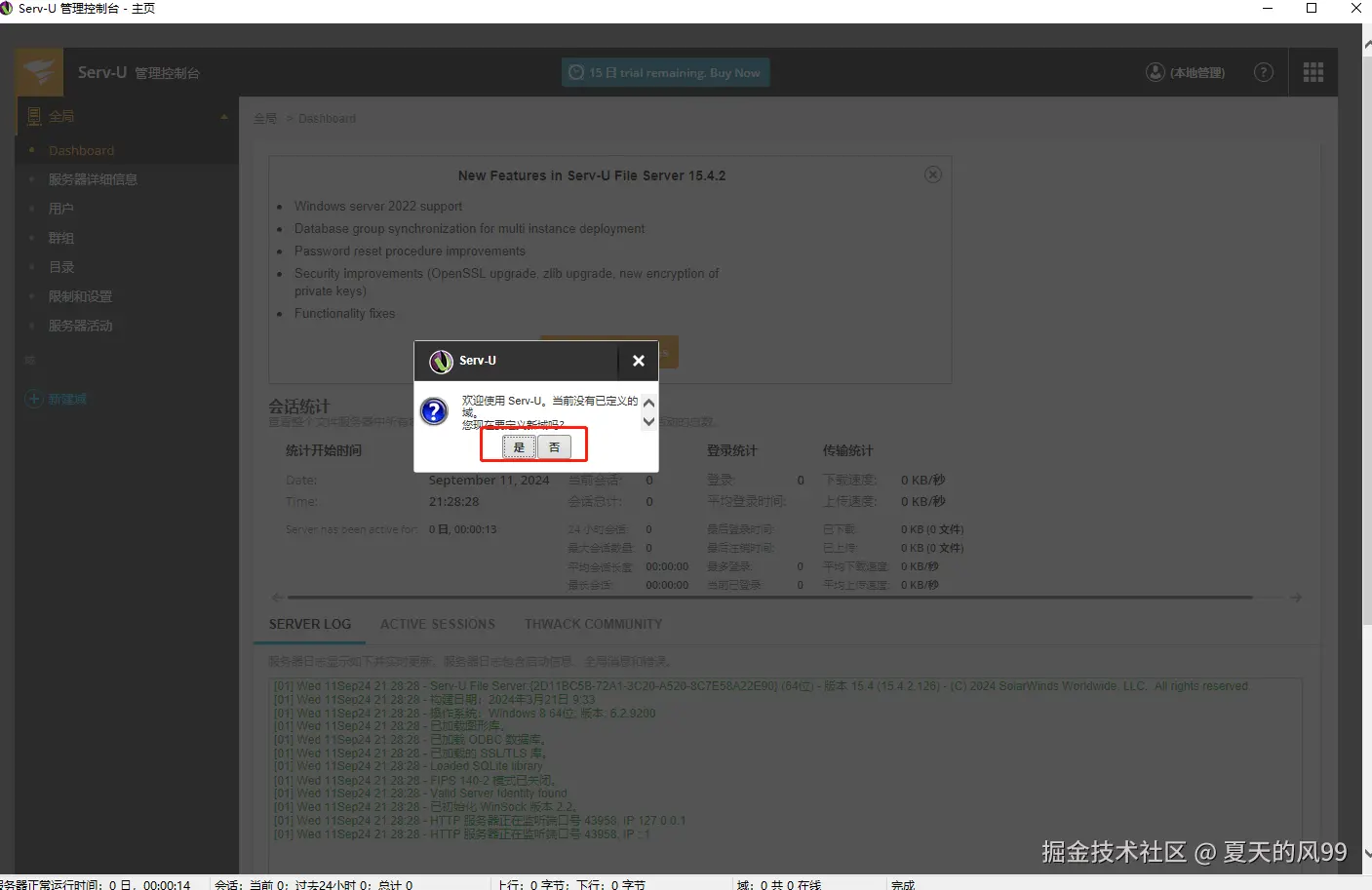Click the log line 'Valid Server Identity found'
Image resolution: width=1372 pixels, height=890 pixels.
click(498, 793)
